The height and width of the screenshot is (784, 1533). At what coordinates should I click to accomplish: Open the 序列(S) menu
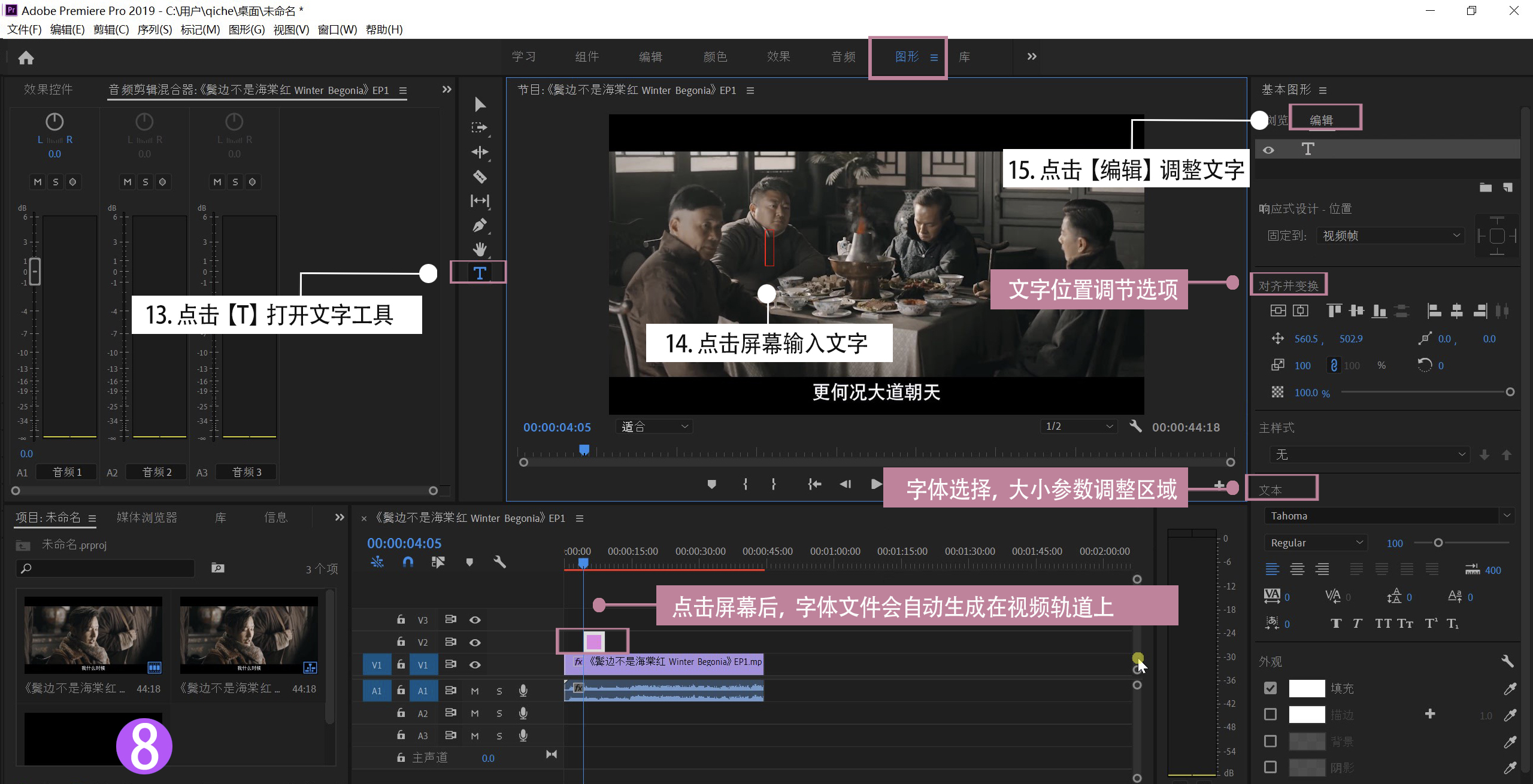click(154, 29)
